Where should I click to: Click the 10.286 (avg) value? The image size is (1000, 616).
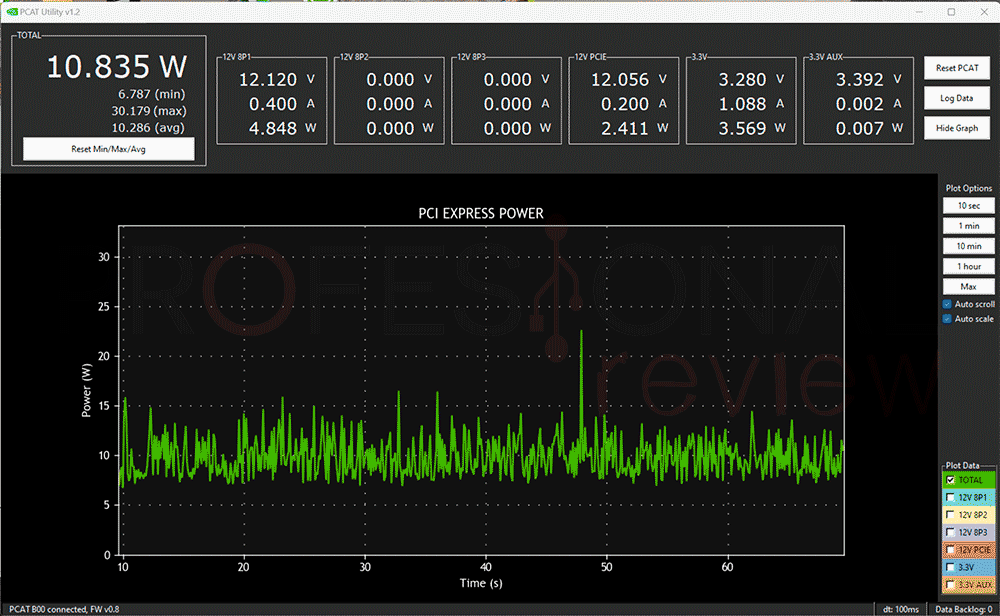point(148,128)
